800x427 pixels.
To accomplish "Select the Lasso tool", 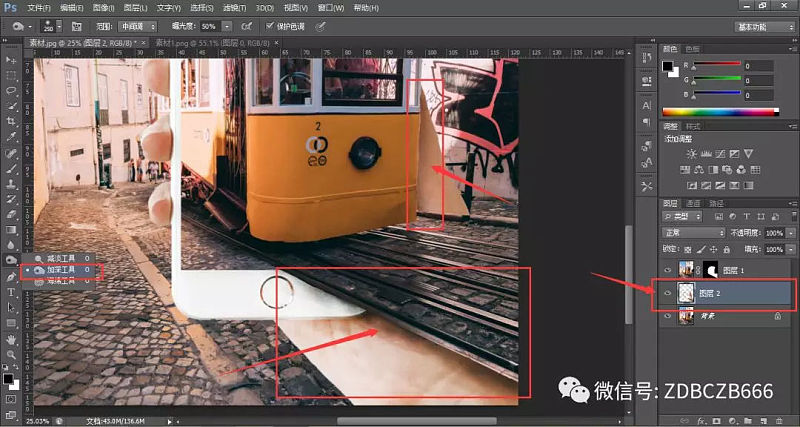I will [10, 91].
